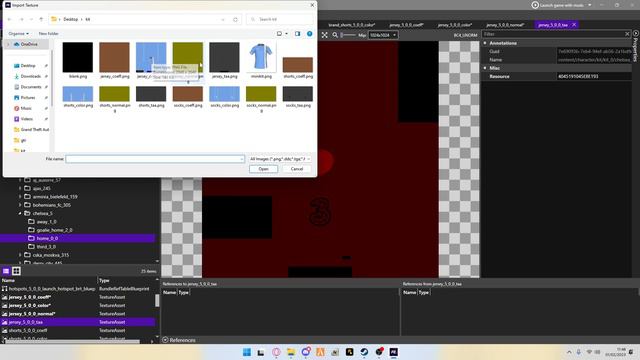Open Steam from the taskbar

pyautogui.click(x=364, y=352)
